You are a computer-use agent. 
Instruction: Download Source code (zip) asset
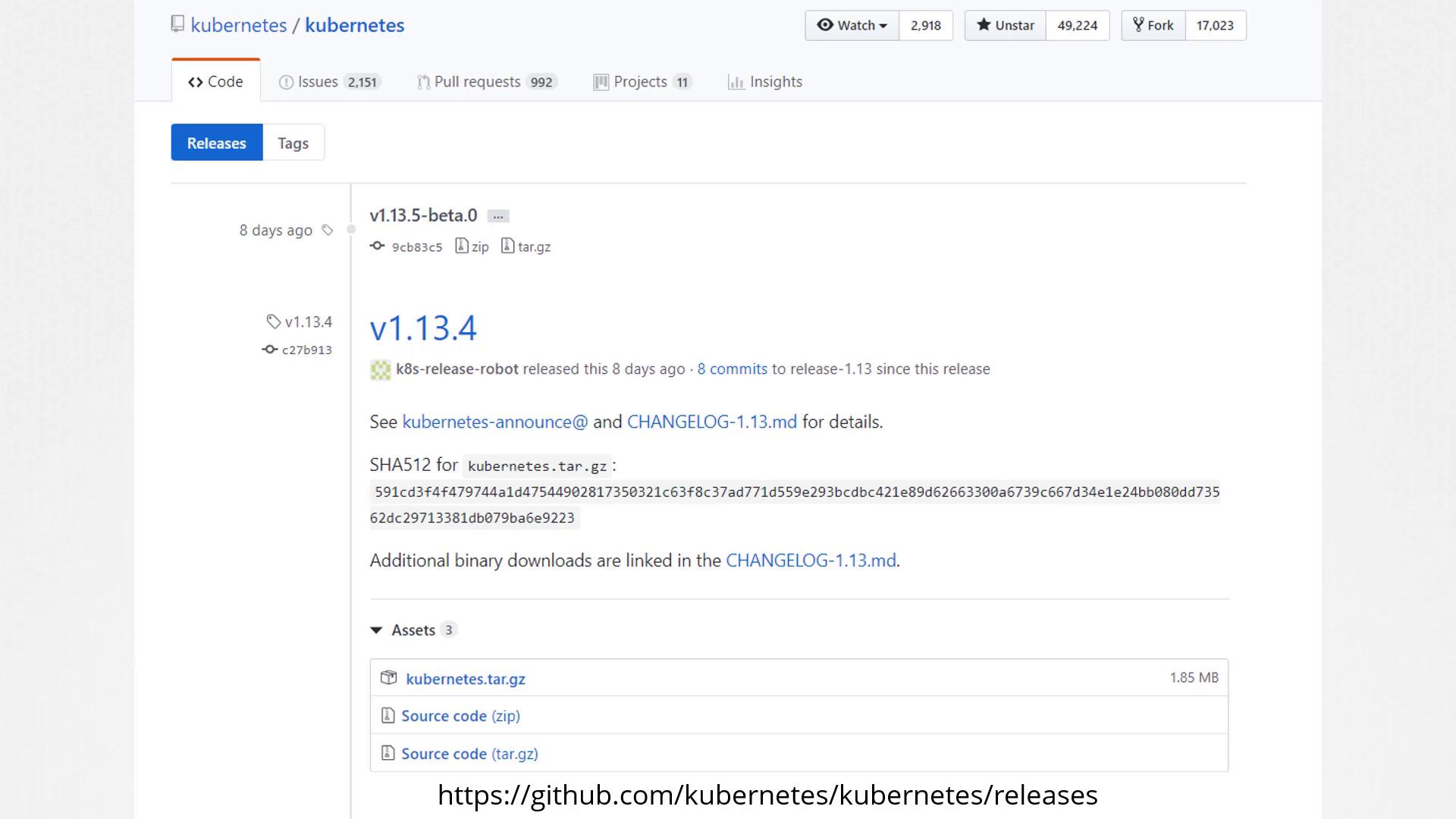coord(460,716)
